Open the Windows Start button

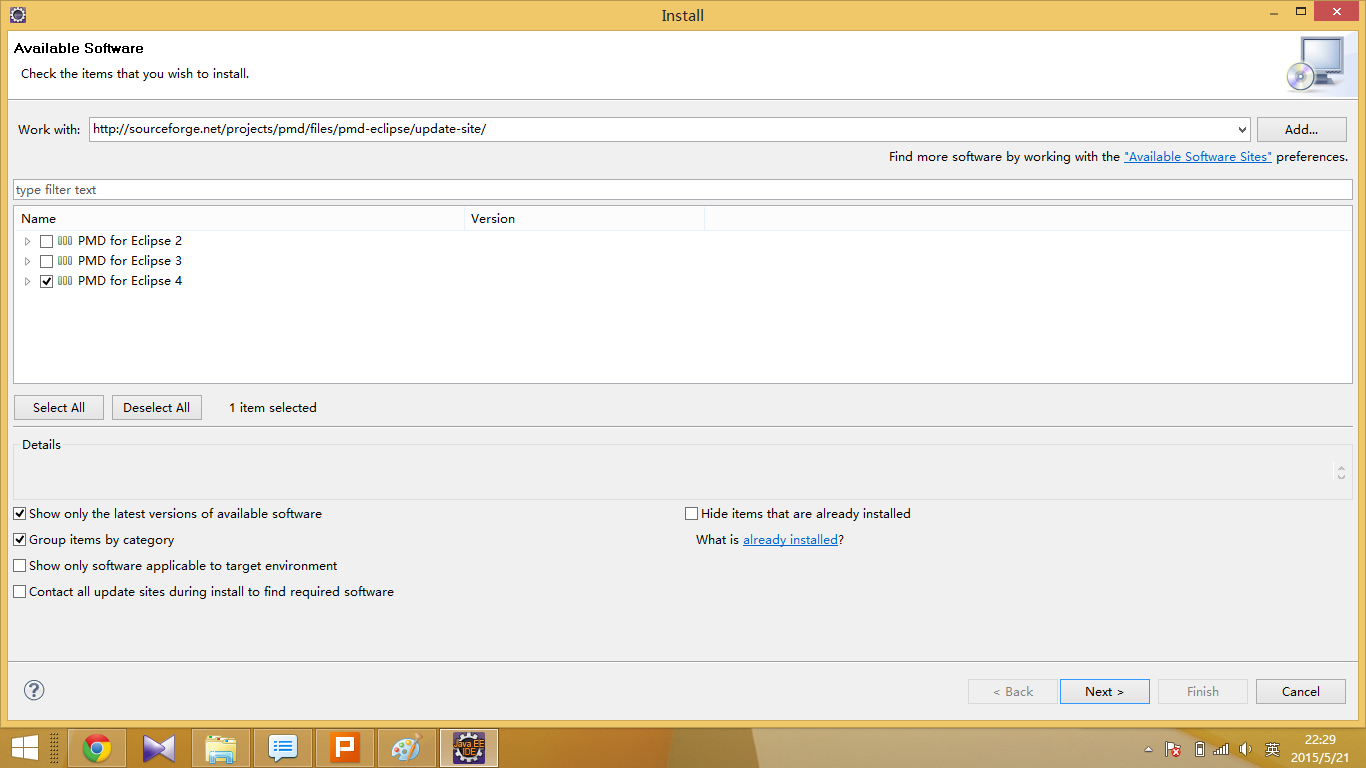tap(24, 748)
